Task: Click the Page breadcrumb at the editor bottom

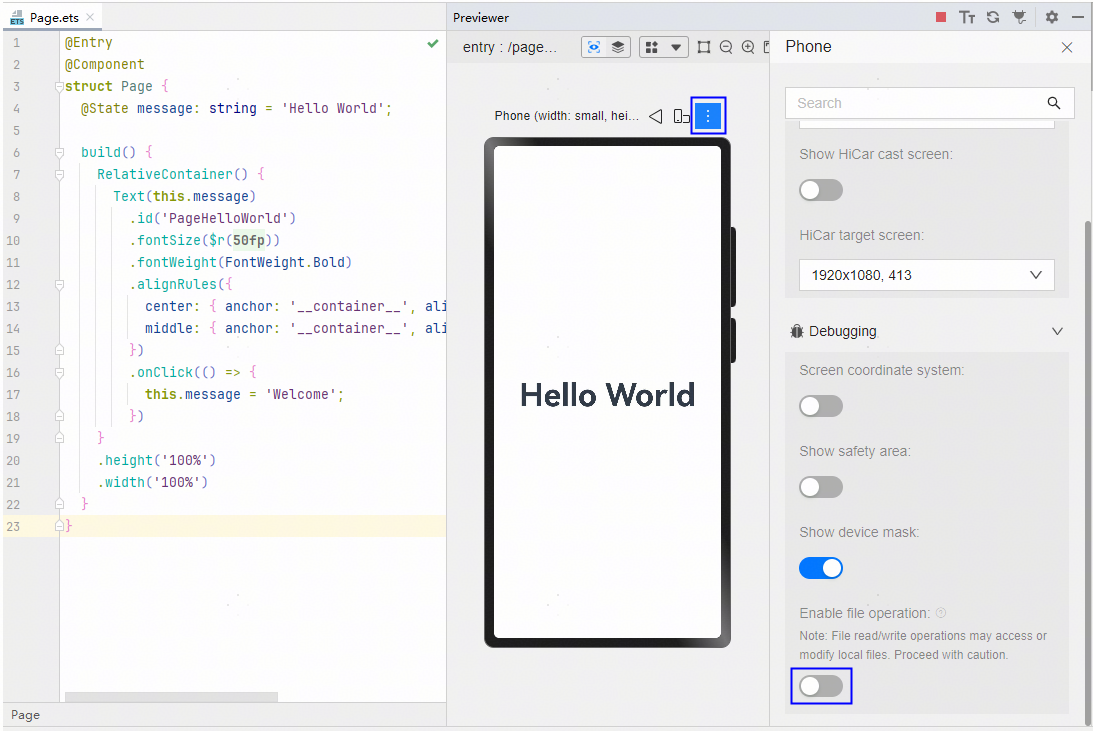Action: point(25,715)
